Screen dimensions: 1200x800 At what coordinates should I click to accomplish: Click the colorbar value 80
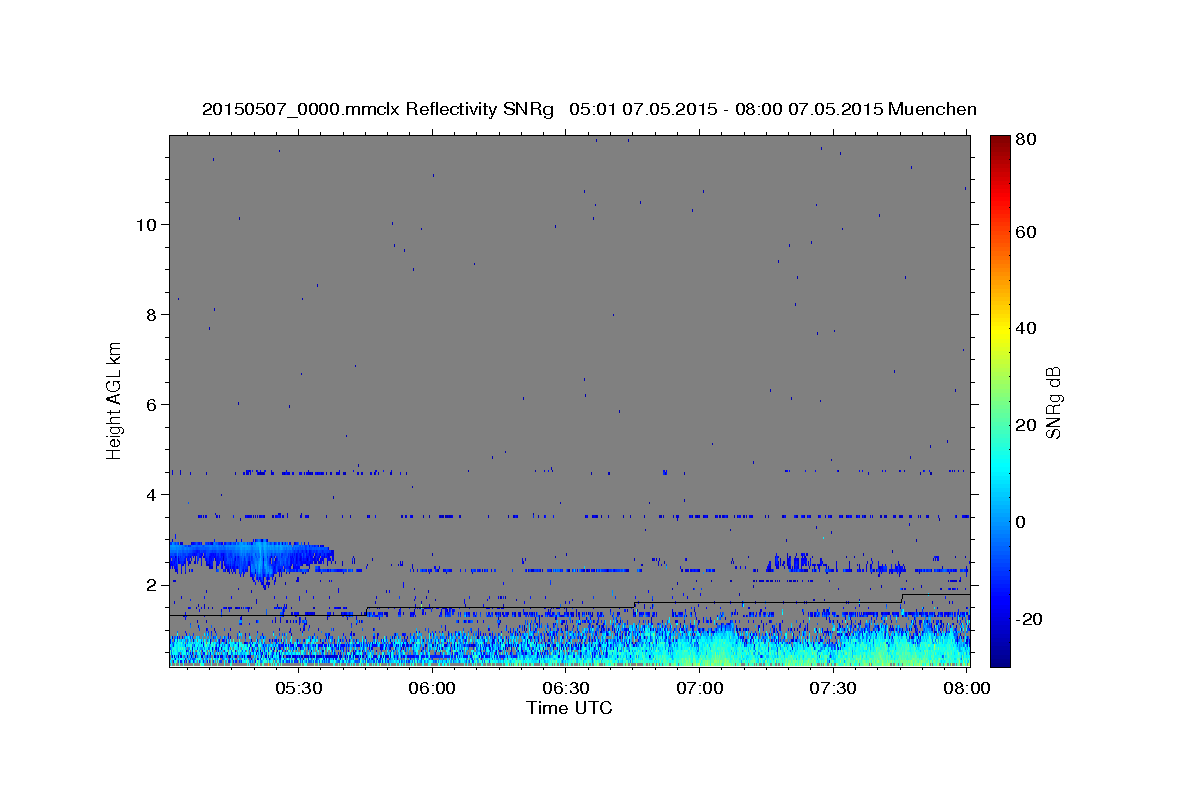[x=1026, y=140]
